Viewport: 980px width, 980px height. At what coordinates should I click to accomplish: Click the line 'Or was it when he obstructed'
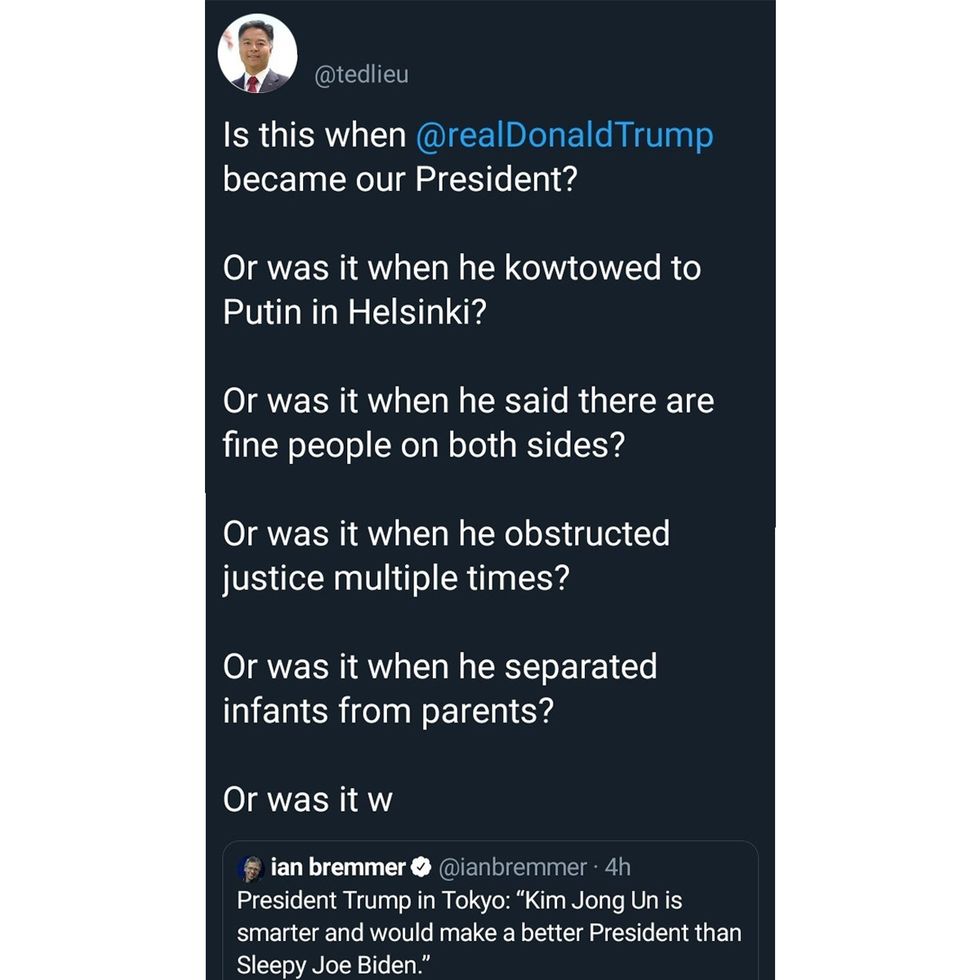[x=446, y=534]
